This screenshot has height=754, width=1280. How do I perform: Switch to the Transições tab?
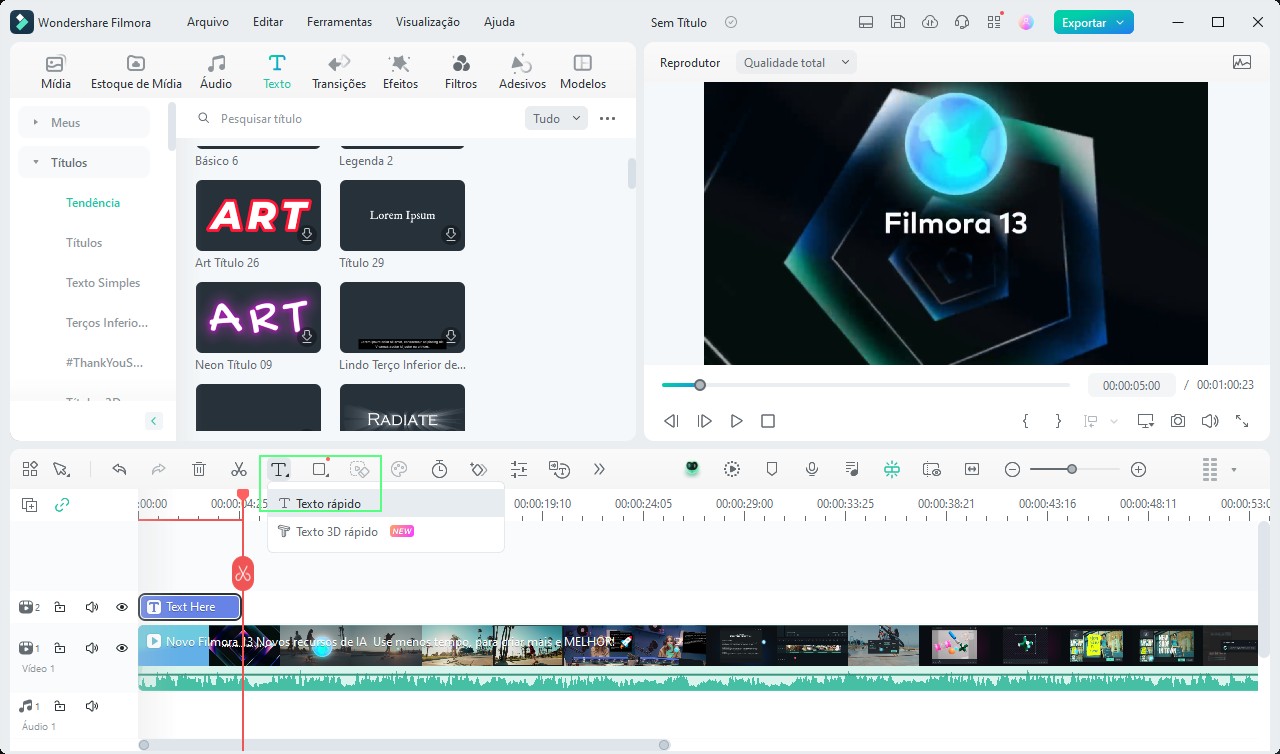(x=339, y=72)
